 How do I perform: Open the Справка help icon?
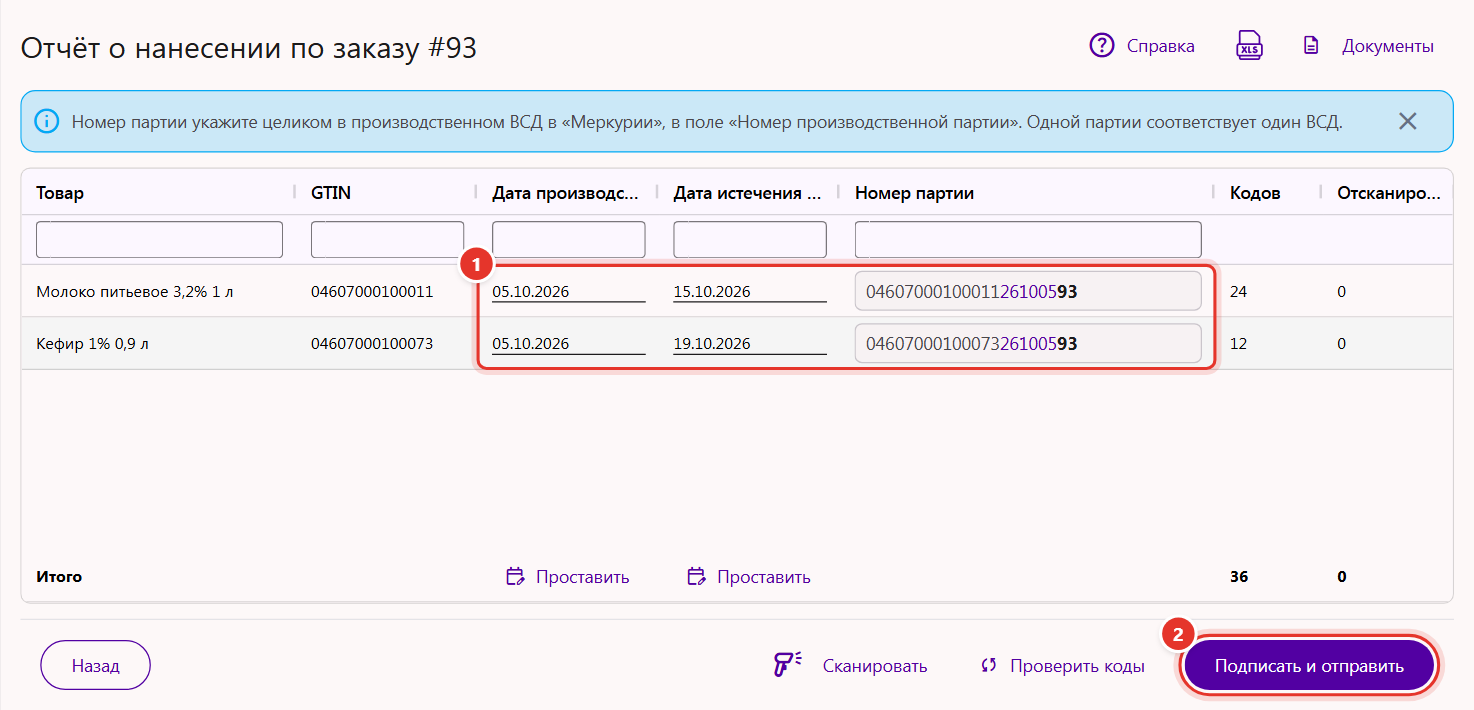(1101, 46)
